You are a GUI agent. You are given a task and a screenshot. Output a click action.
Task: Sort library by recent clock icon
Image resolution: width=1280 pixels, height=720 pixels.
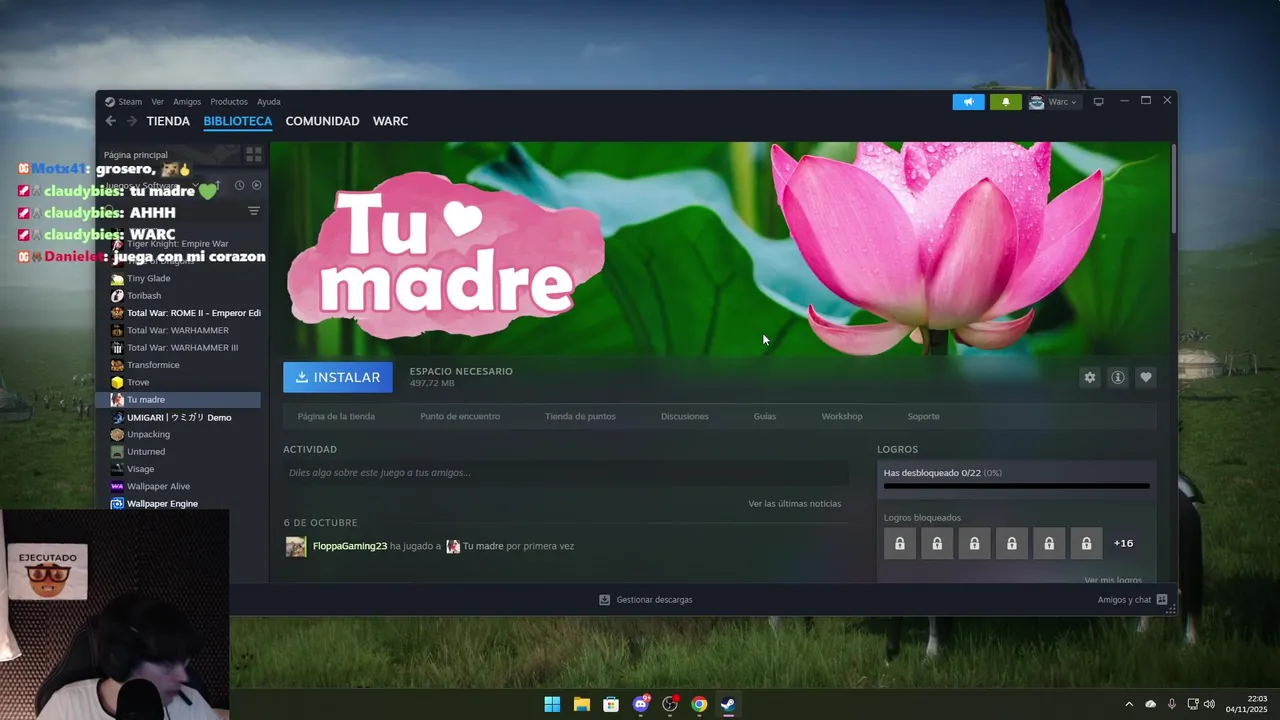239,185
